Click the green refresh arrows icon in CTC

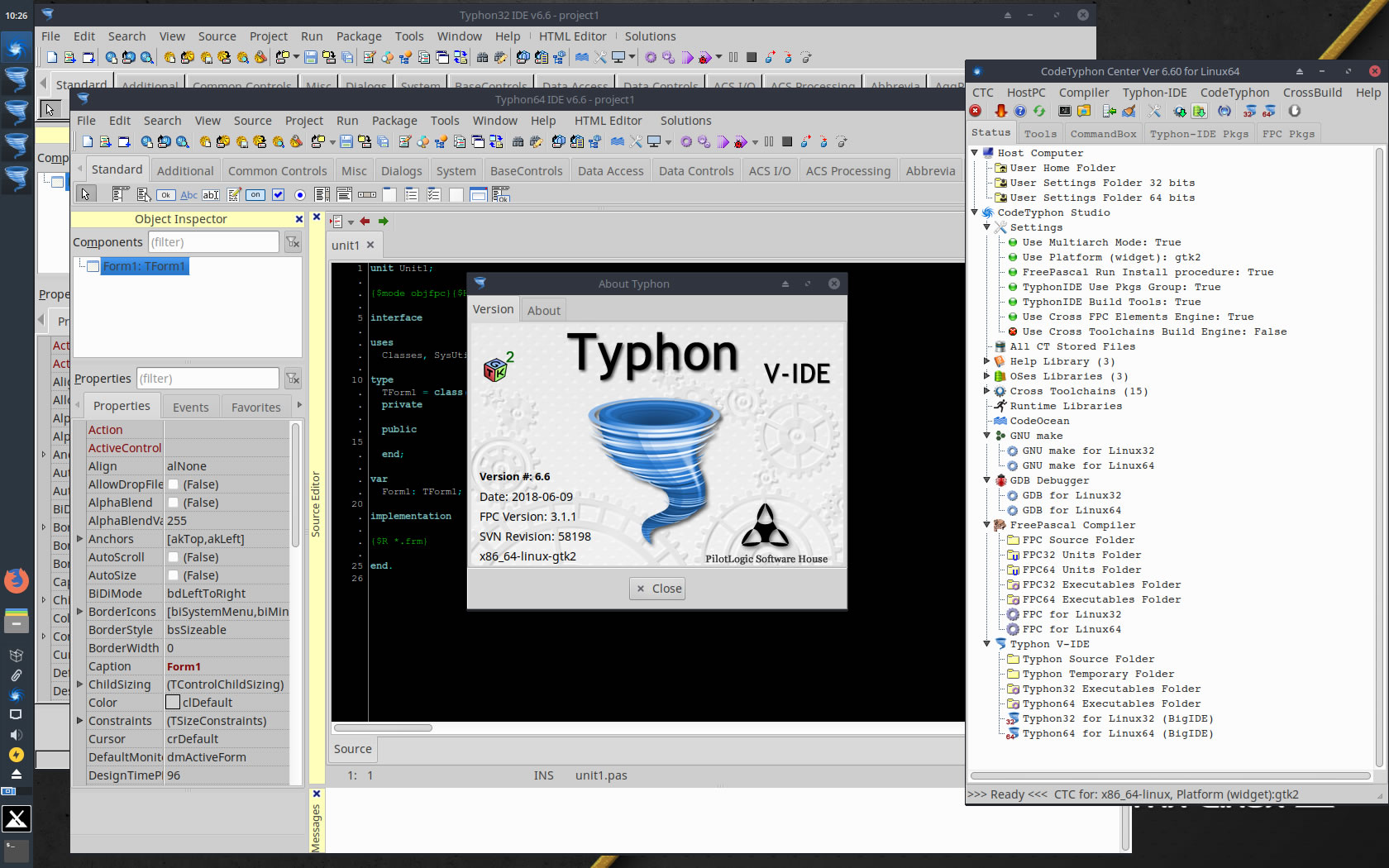1039,111
